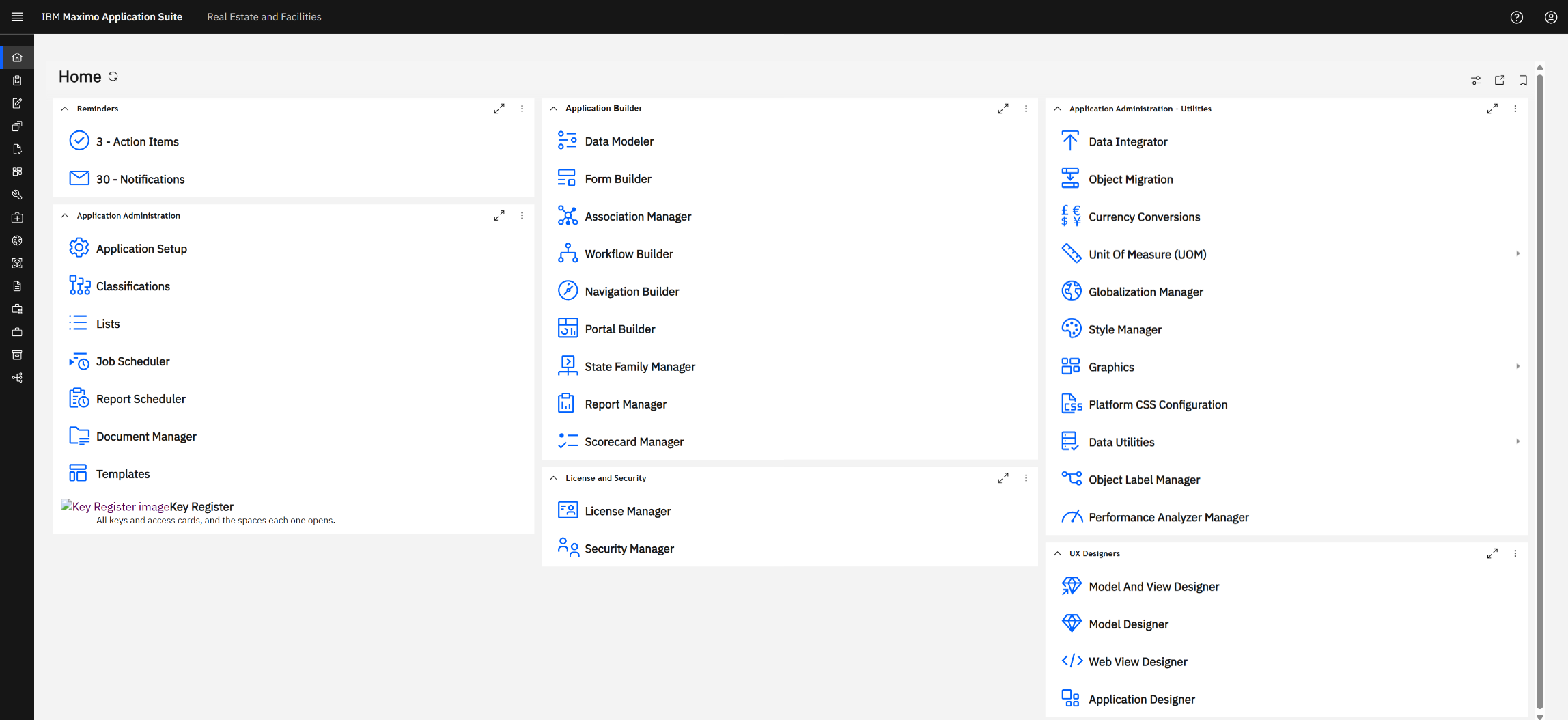Open Application Builder overflow menu

point(1026,109)
